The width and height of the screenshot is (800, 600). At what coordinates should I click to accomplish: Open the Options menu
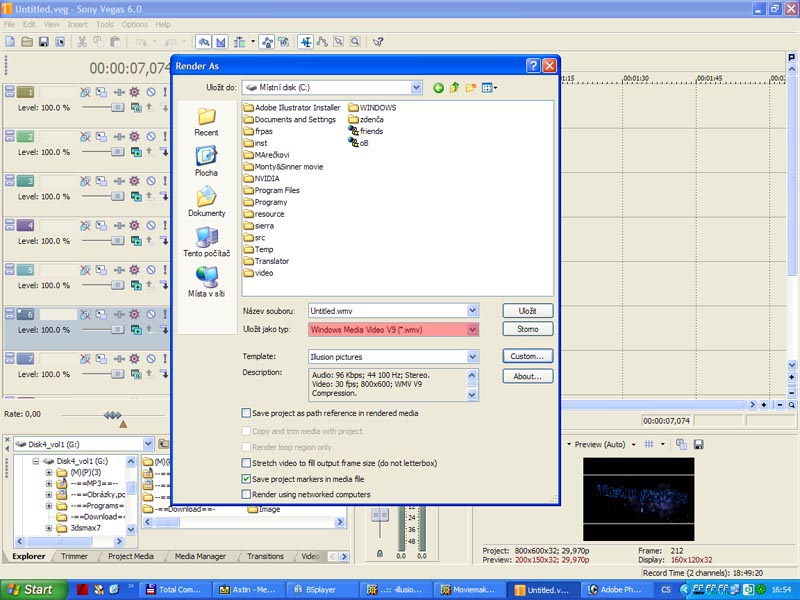[134, 24]
